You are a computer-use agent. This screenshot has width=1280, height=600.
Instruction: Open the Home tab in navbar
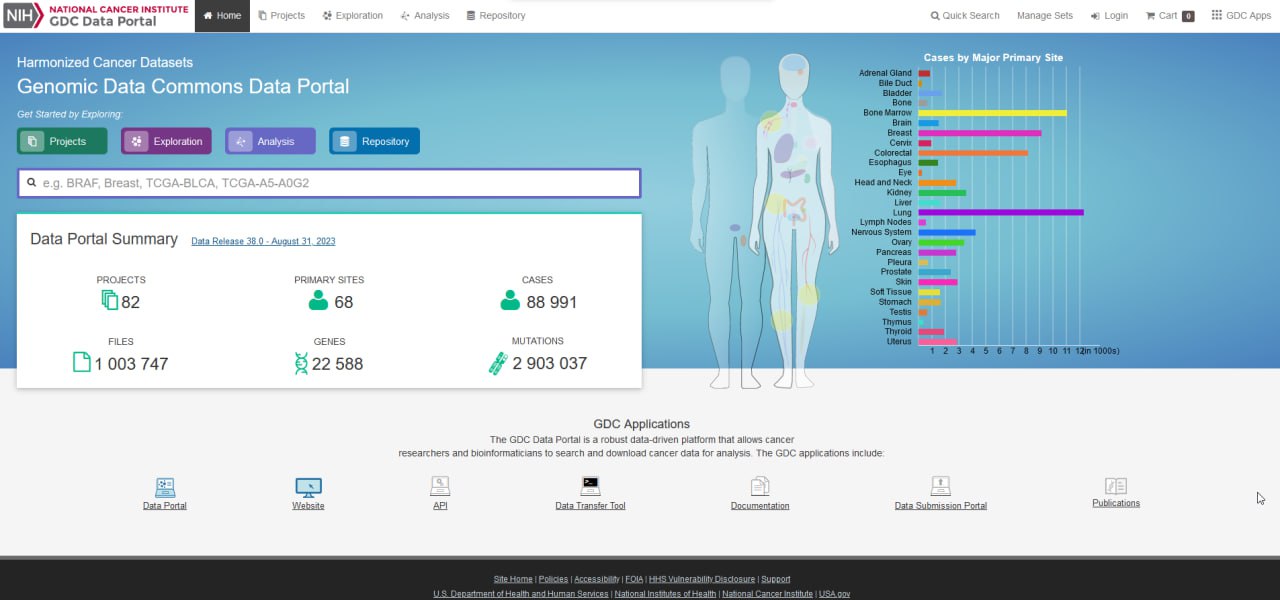point(222,16)
